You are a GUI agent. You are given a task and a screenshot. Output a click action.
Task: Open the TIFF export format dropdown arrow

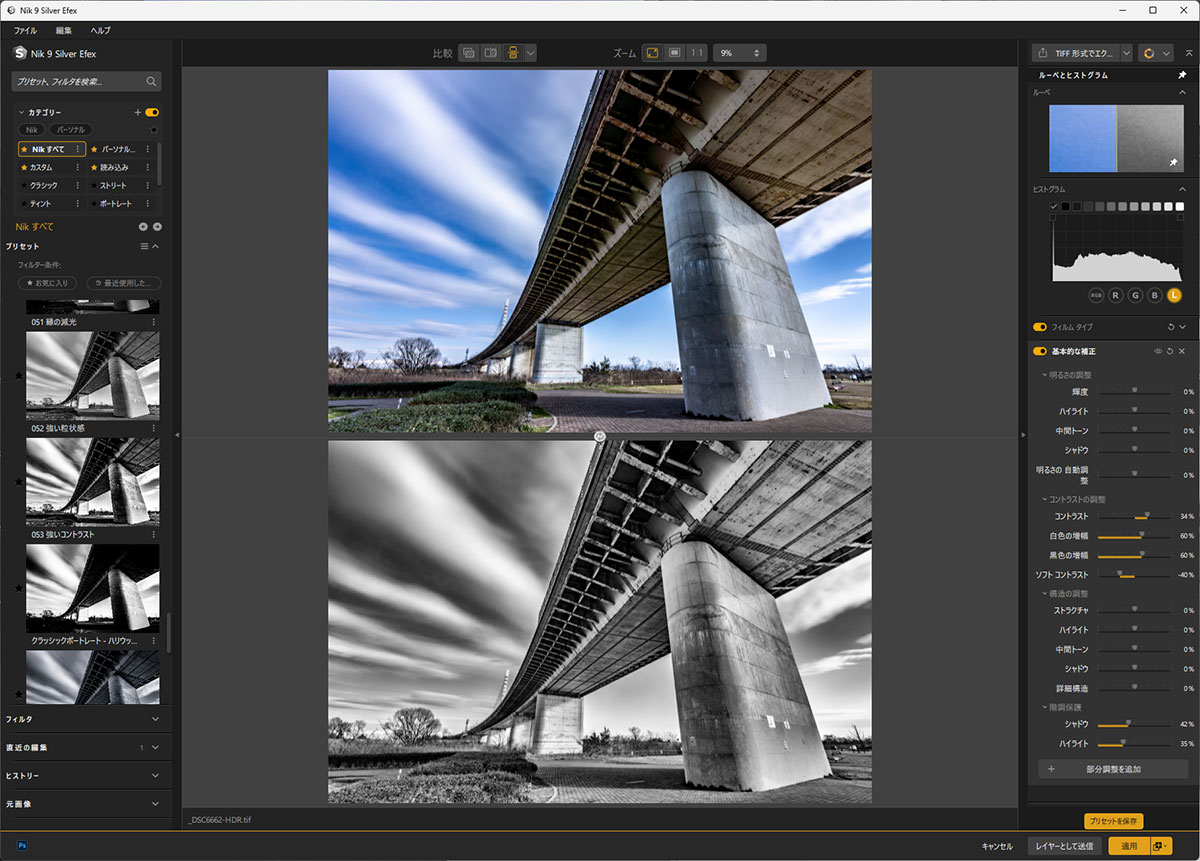[x=1126, y=53]
